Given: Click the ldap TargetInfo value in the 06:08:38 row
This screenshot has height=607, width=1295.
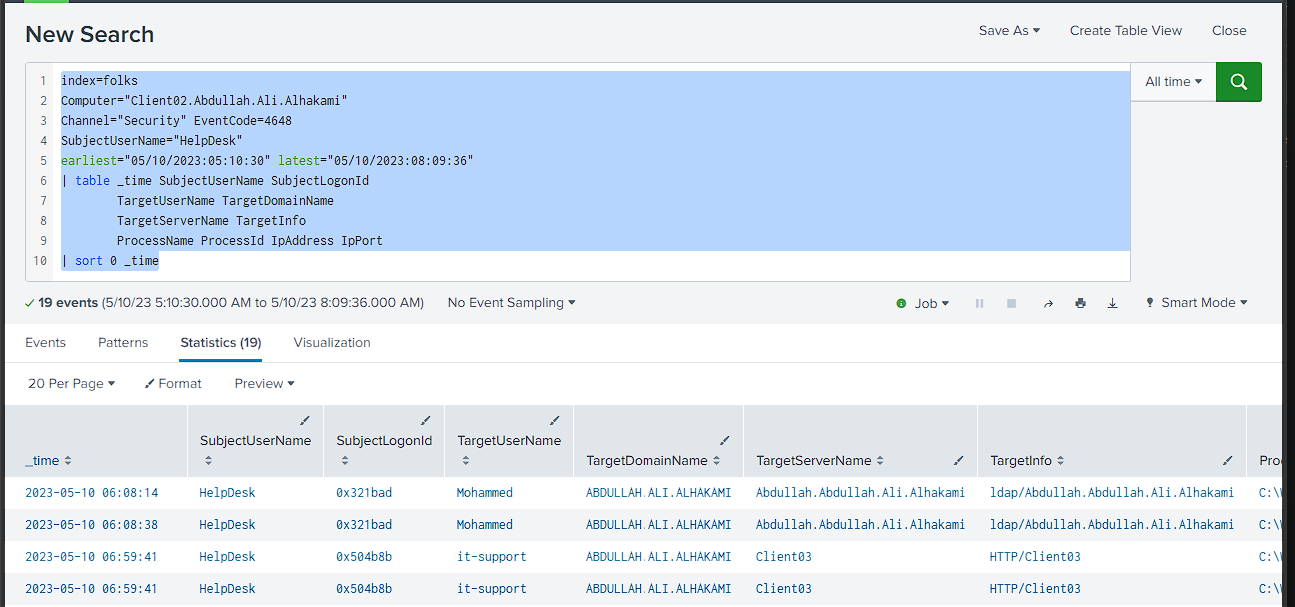Looking at the screenshot, I should [x=1112, y=525].
